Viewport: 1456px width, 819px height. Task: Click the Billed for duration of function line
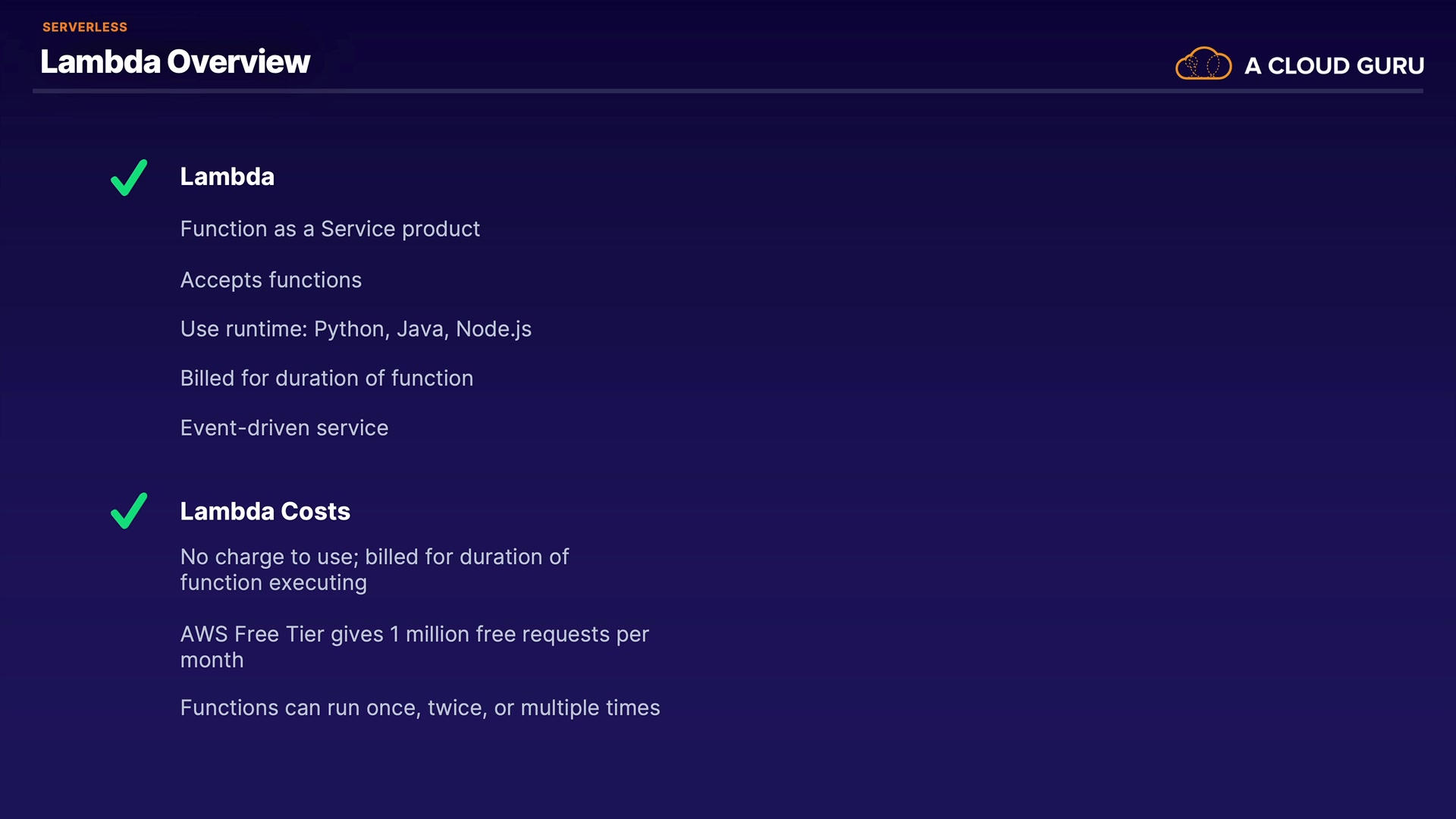tap(326, 378)
